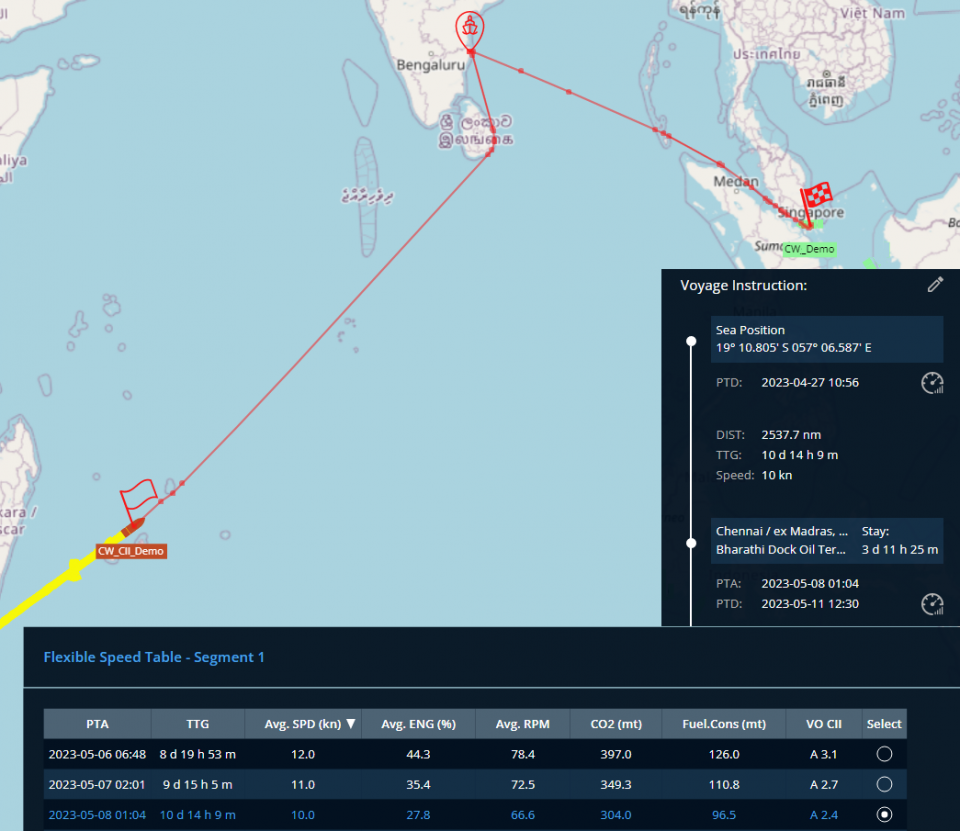This screenshot has height=831, width=960.
Task: Click the Chennai timeline node dot
Action: [x=691, y=543]
